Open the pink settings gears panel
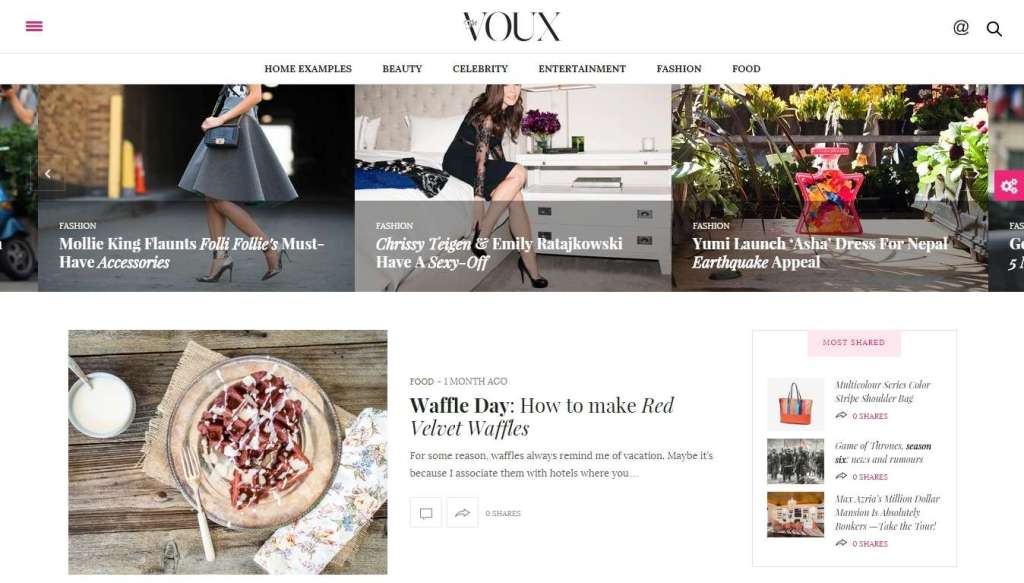 1009,186
